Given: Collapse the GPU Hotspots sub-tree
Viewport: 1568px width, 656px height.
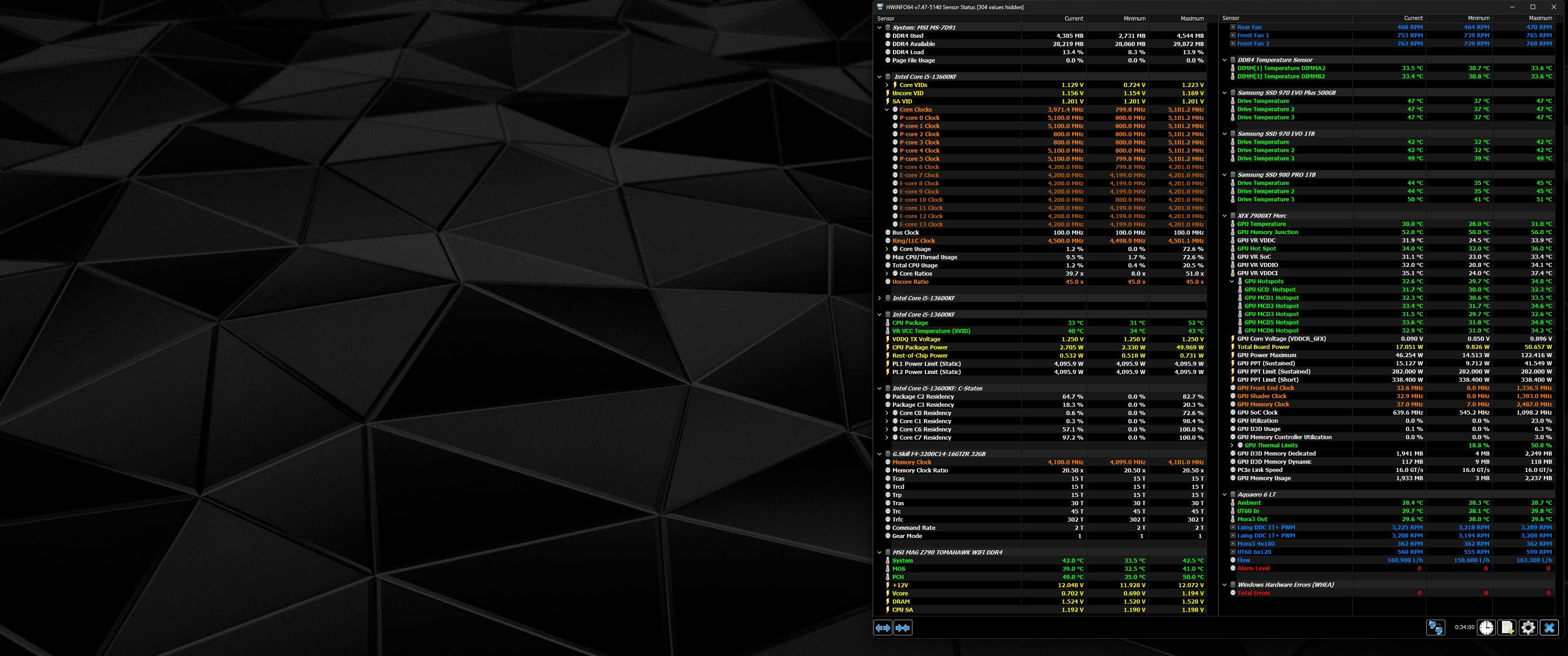Looking at the screenshot, I should point(1232,281).
